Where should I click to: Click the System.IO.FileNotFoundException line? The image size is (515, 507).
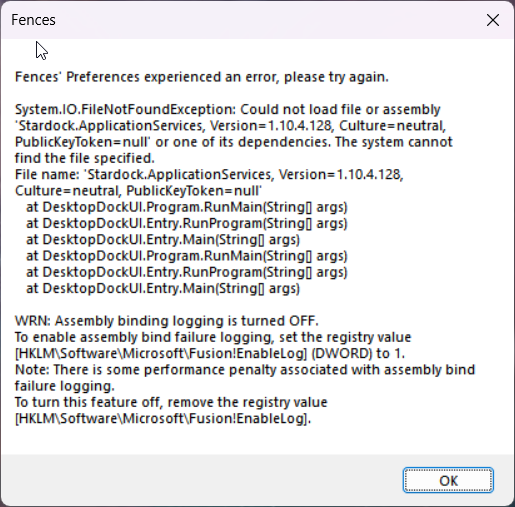[228, 109]
